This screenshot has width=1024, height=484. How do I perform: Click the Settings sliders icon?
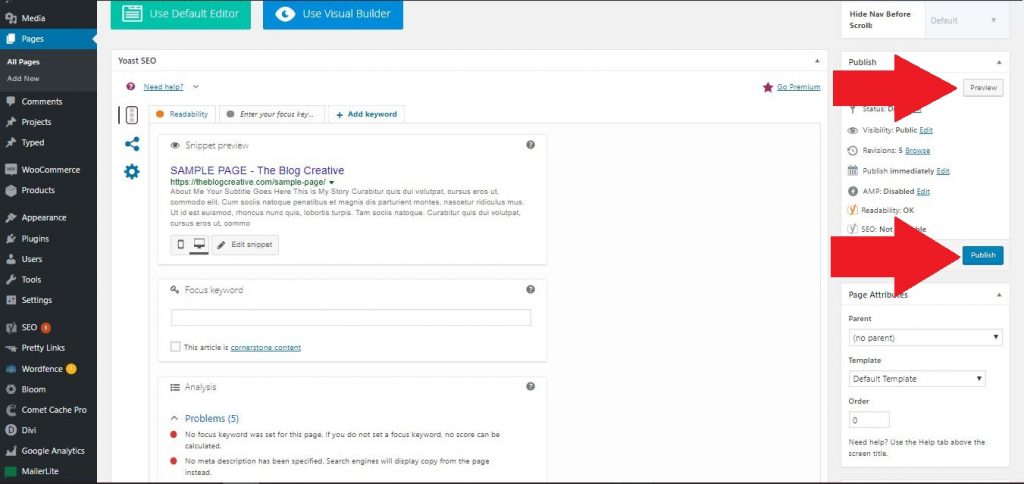point(10,300)
